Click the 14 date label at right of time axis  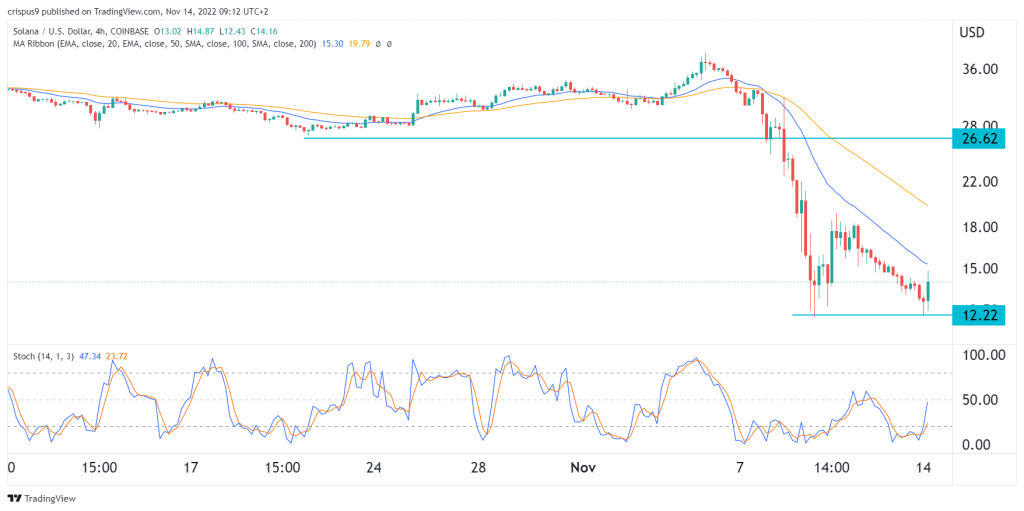(x=925, y=468)
